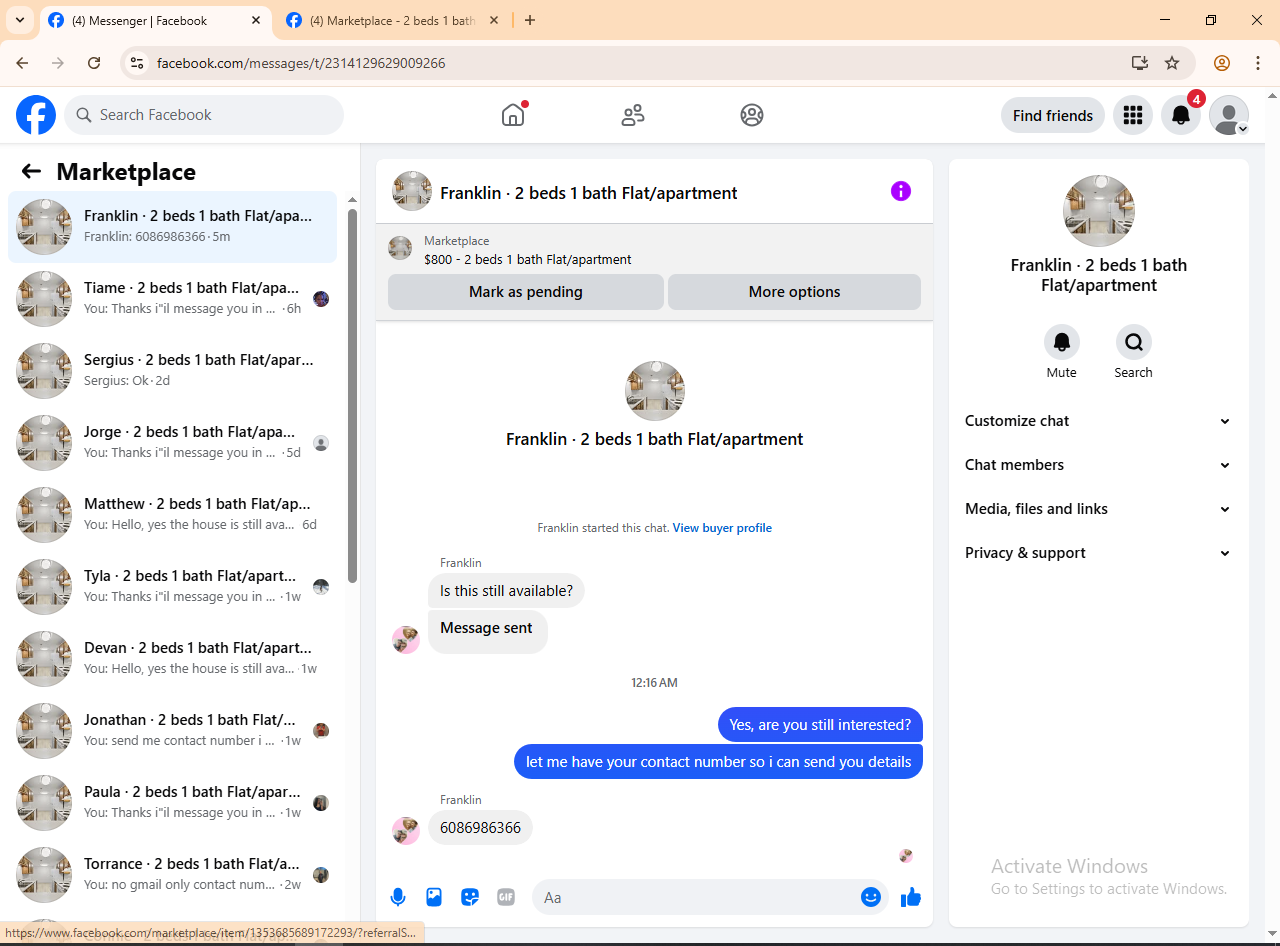Click the Mark as pending button

pyautogui.click(x=526, y=292)
